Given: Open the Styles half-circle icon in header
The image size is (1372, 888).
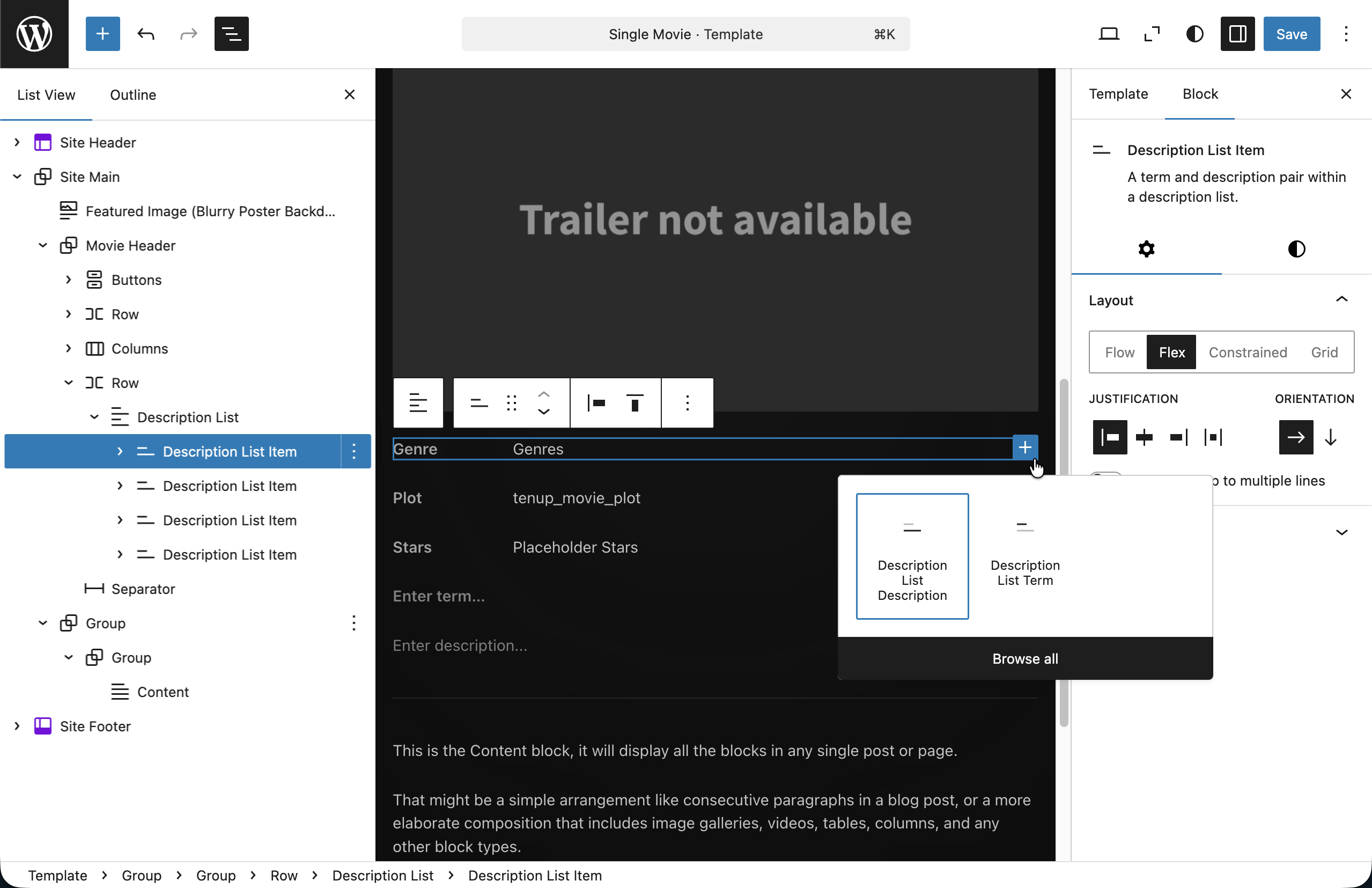Looking at the screenshot, I should pos(1194,34).
